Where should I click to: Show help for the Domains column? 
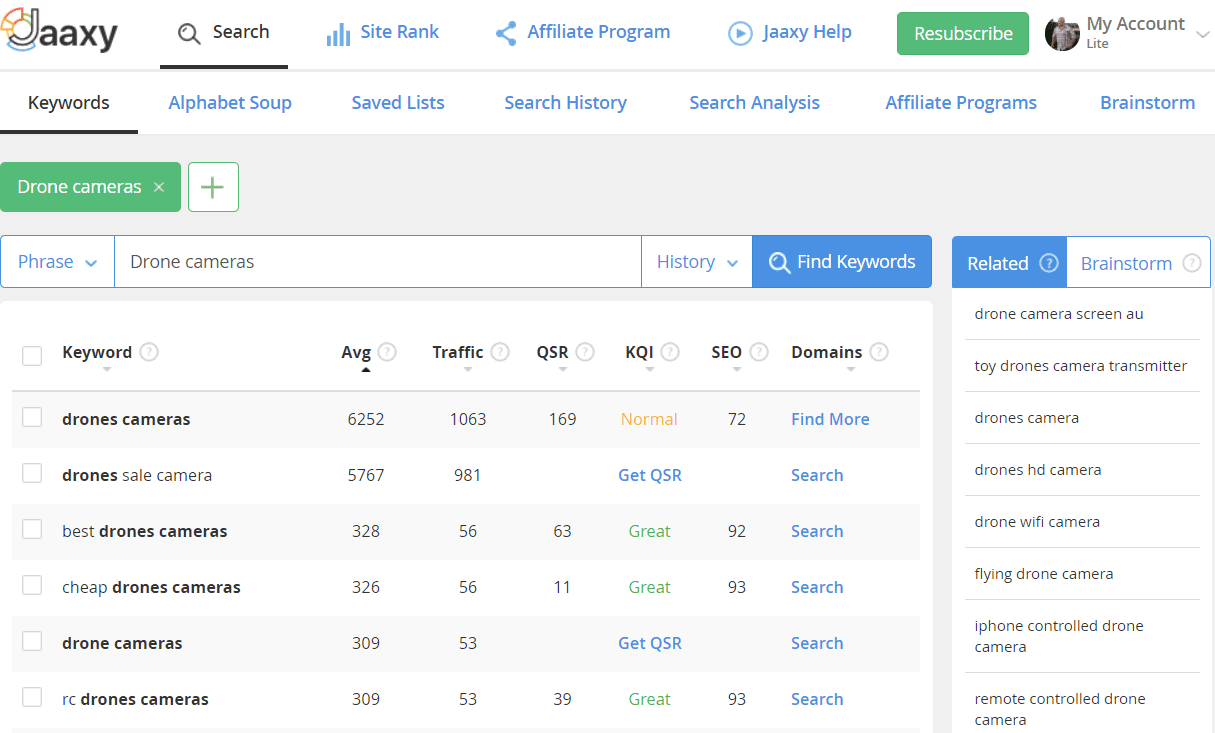coord(879,352)
